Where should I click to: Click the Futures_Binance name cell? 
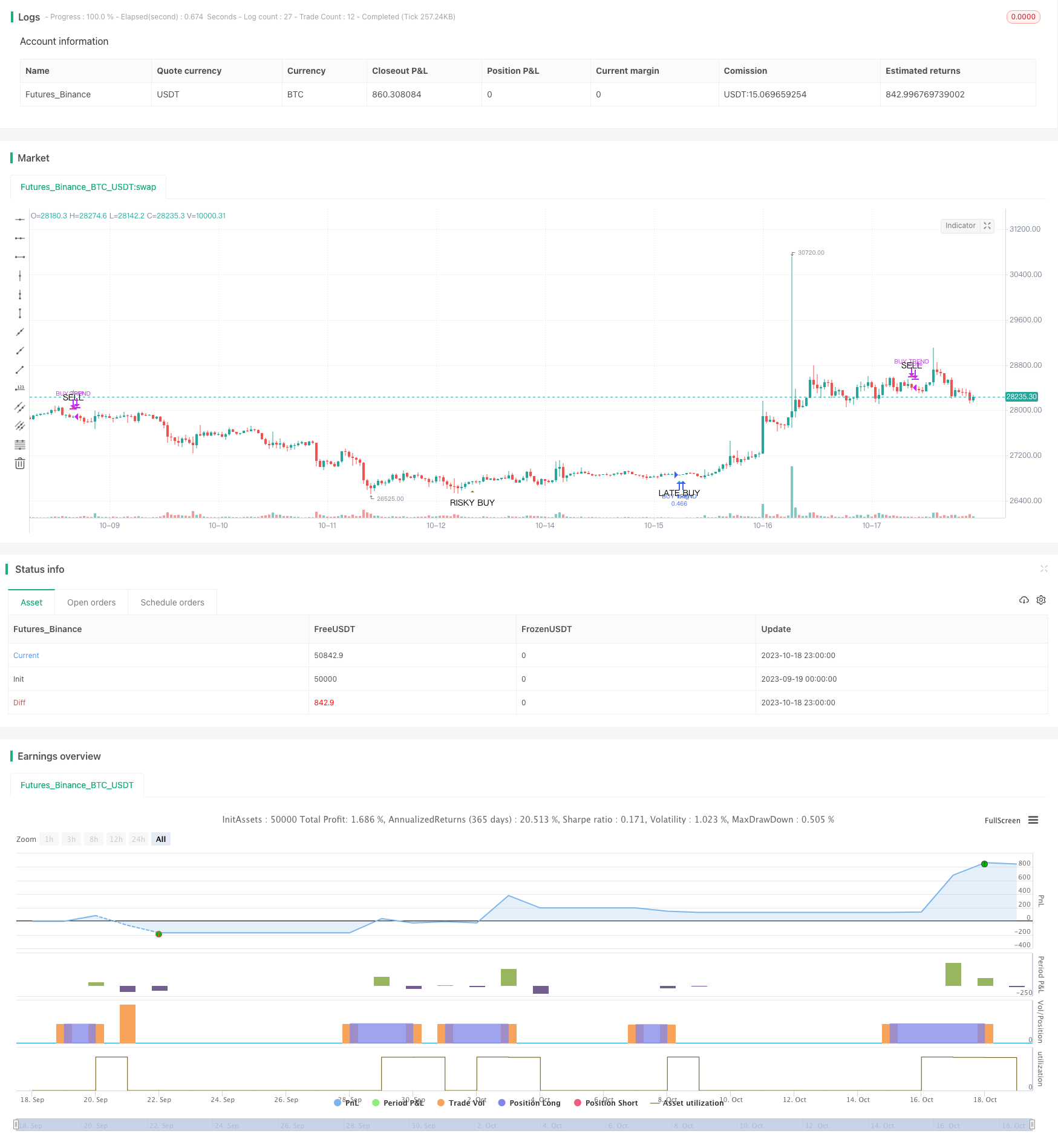(x=58, y=94)
